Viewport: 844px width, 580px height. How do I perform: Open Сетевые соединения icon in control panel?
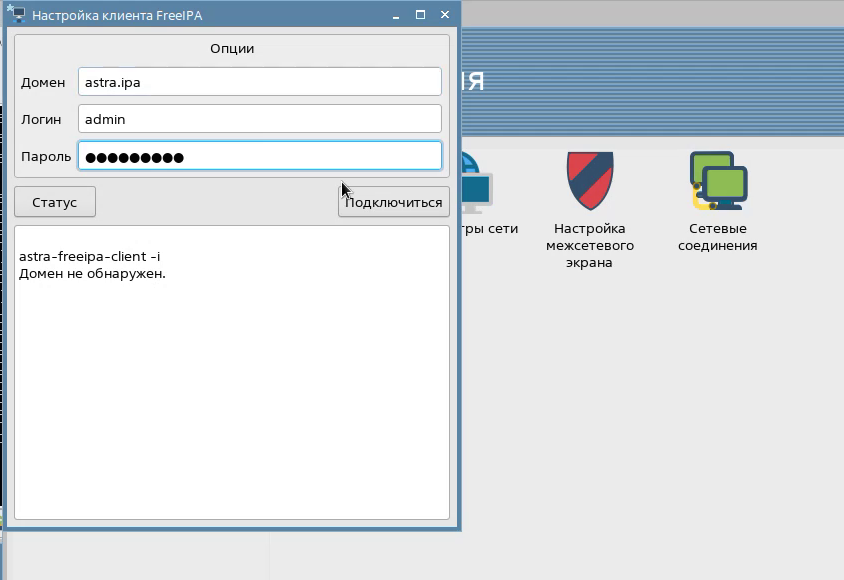coord(718,180)
